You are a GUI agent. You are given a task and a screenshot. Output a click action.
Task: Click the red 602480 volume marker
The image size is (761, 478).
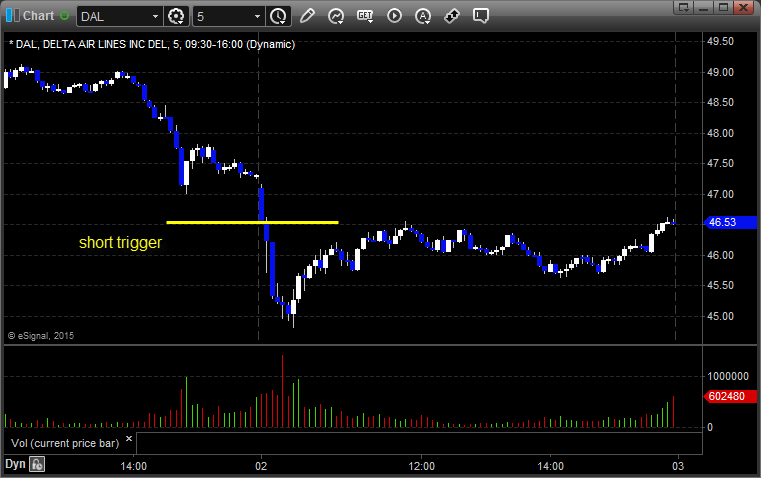730,396
